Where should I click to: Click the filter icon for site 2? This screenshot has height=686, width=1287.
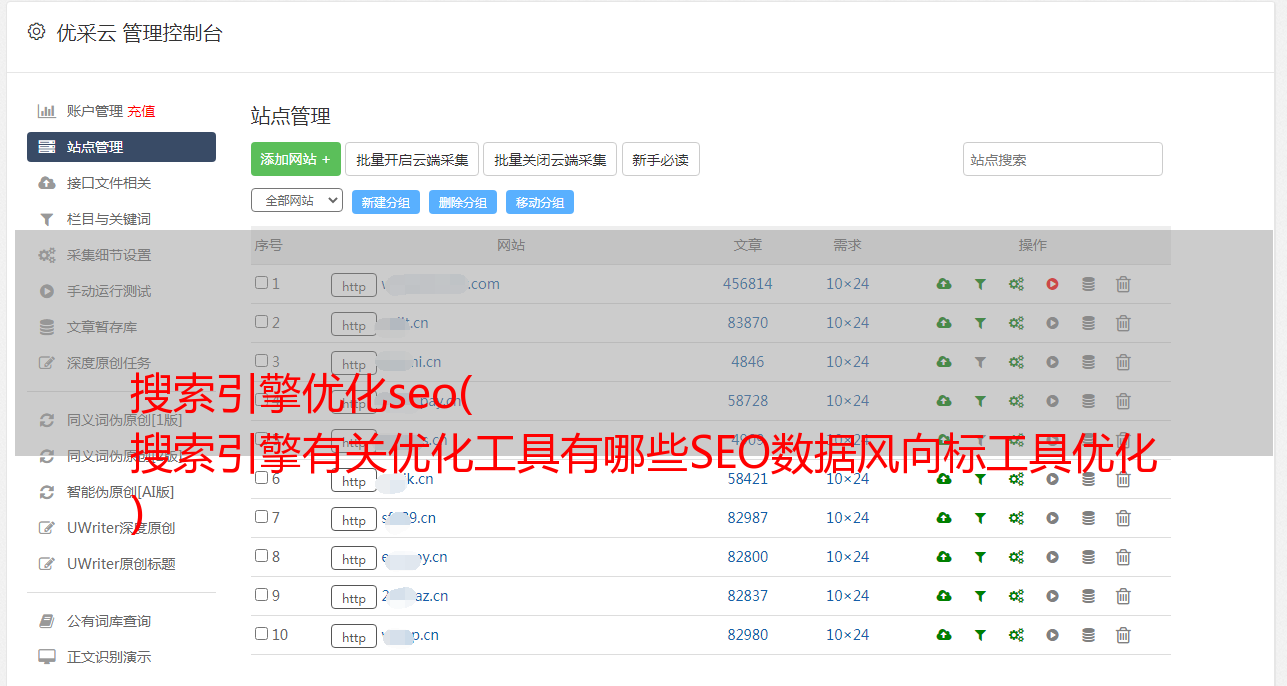(x=980, y=323)
